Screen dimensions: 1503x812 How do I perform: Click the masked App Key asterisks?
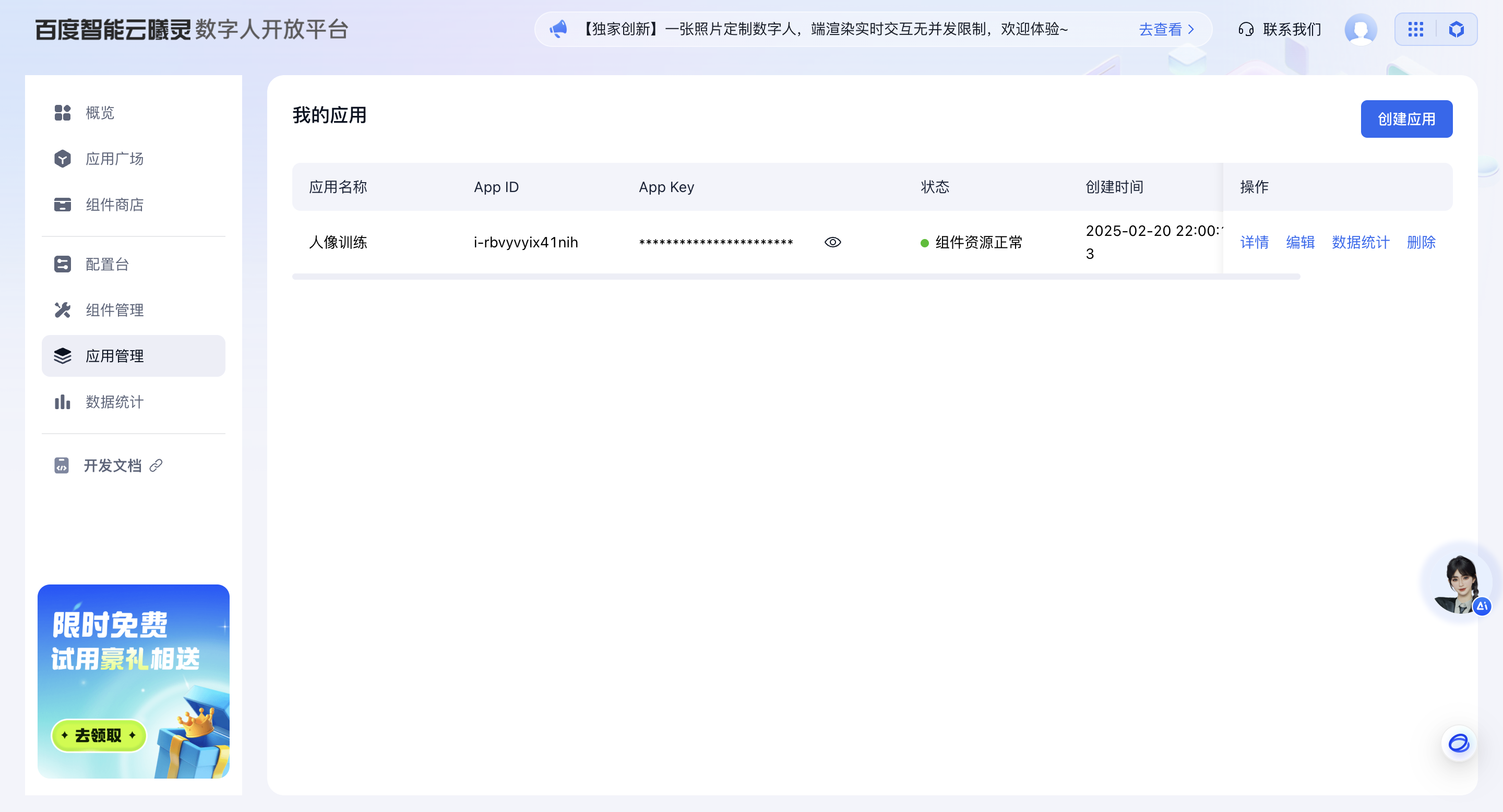point(716,242)
